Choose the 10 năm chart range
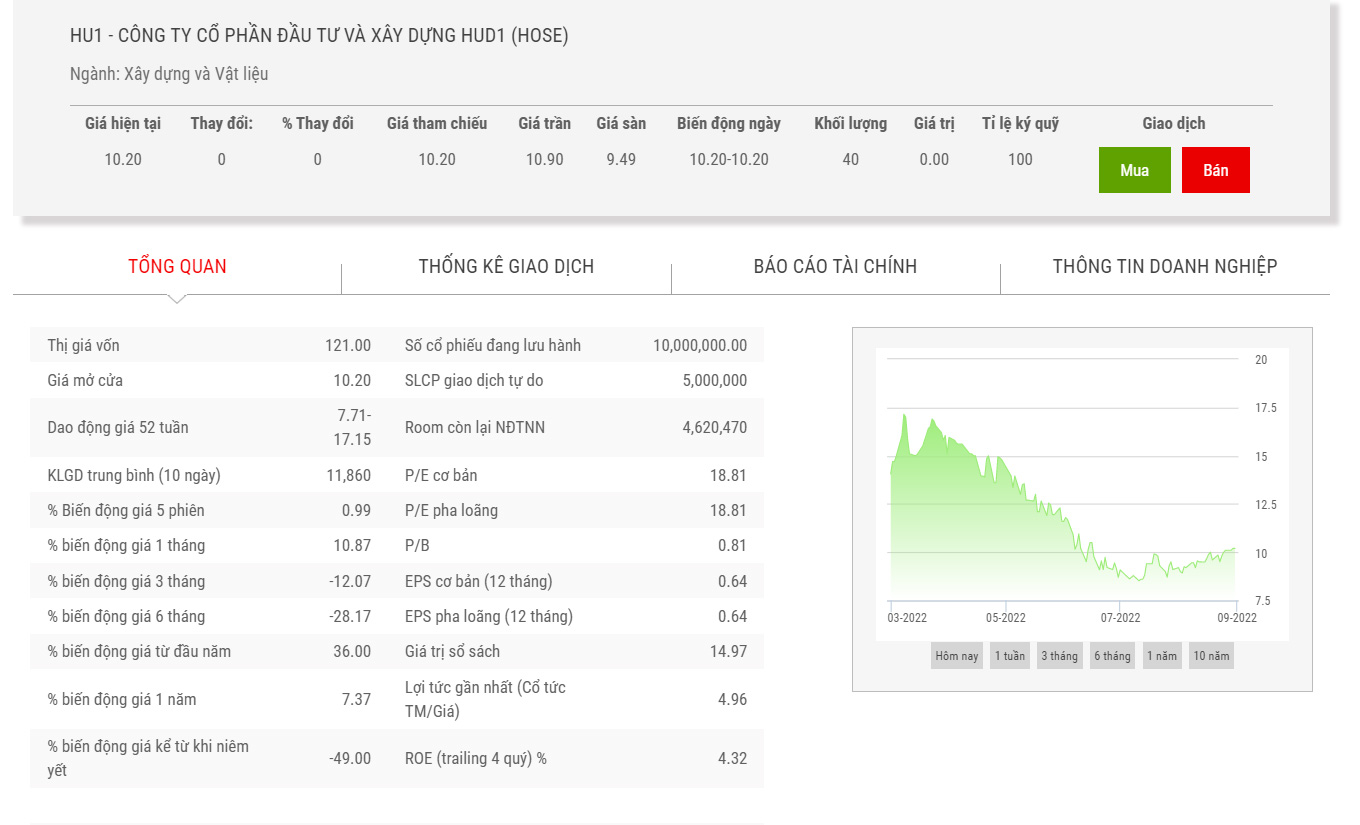This screenshot has height=825, width=1360. coord(1210,656)
